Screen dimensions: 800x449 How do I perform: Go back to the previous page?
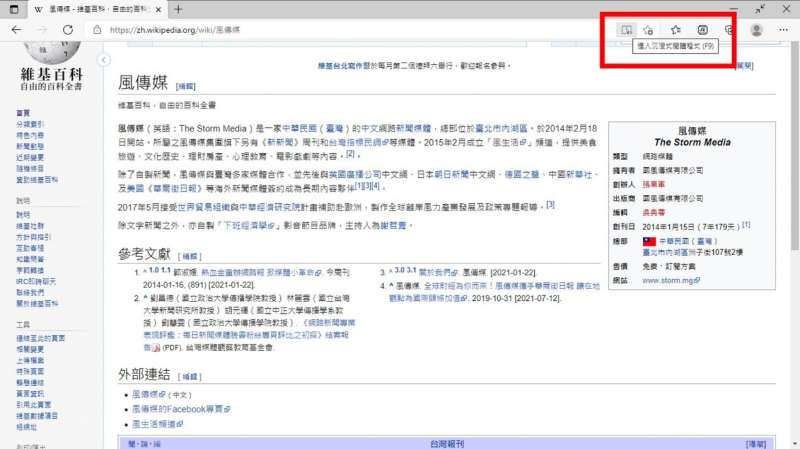[16, 30]
